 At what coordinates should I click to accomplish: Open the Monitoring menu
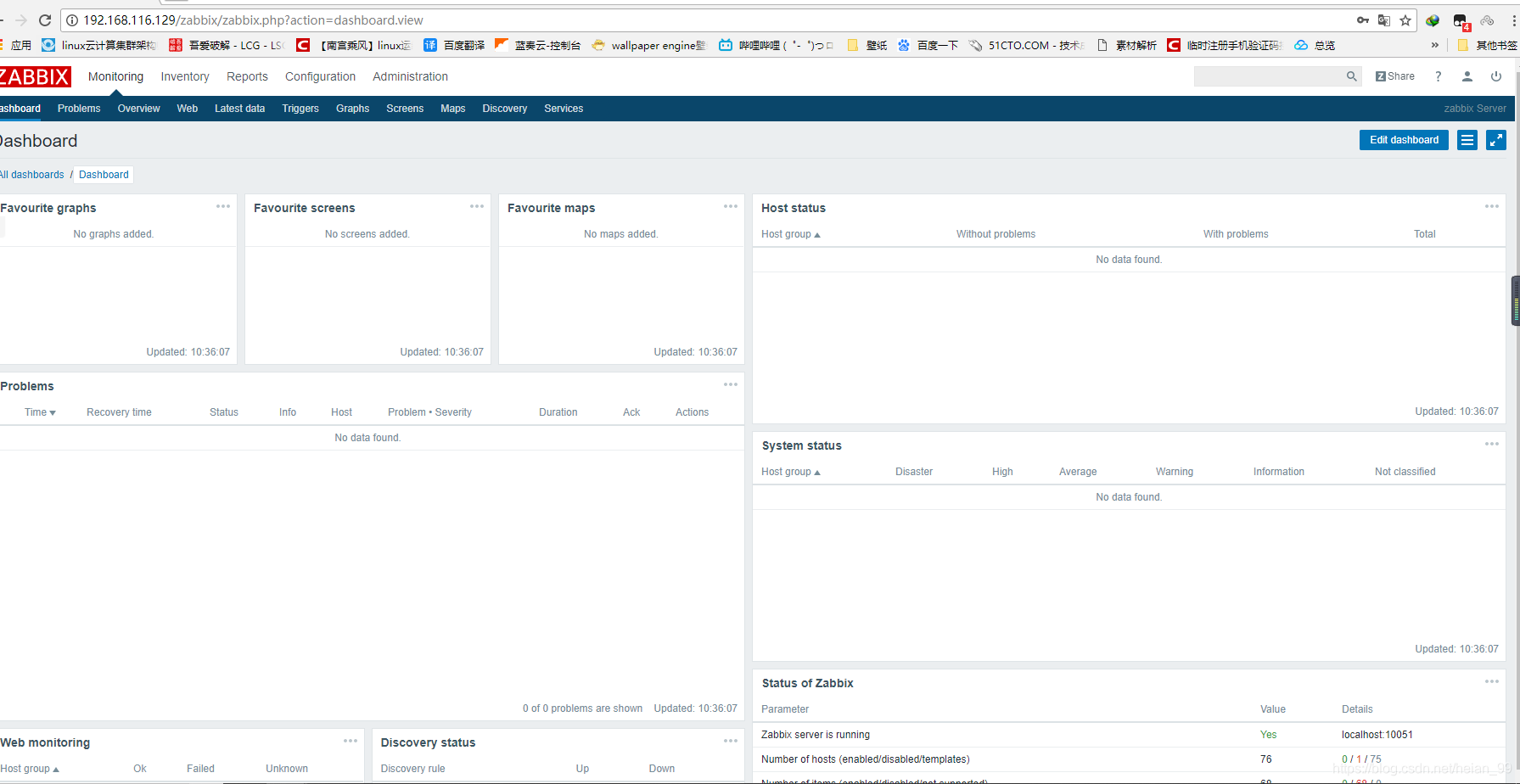click(116, 76)
